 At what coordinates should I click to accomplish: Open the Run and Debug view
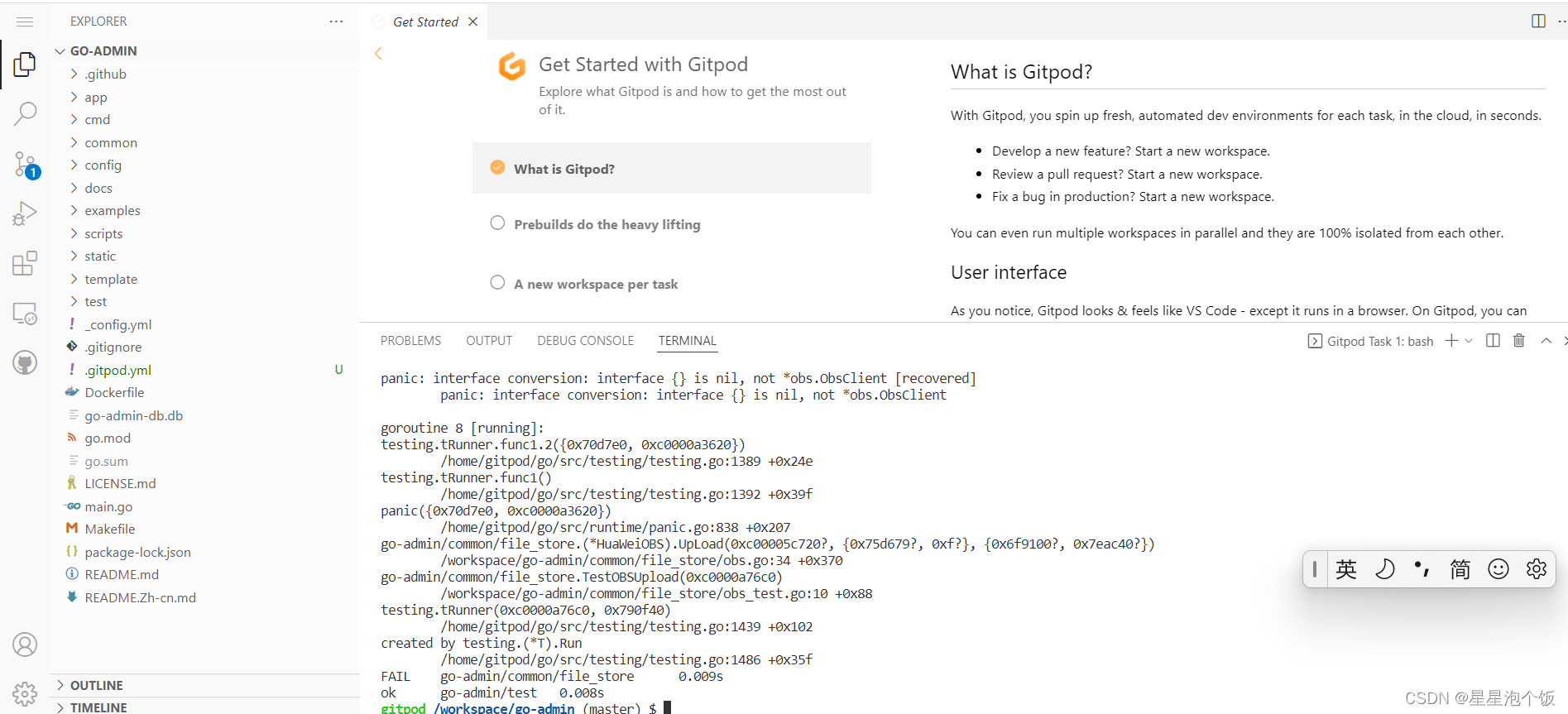(x=25, y=213)
